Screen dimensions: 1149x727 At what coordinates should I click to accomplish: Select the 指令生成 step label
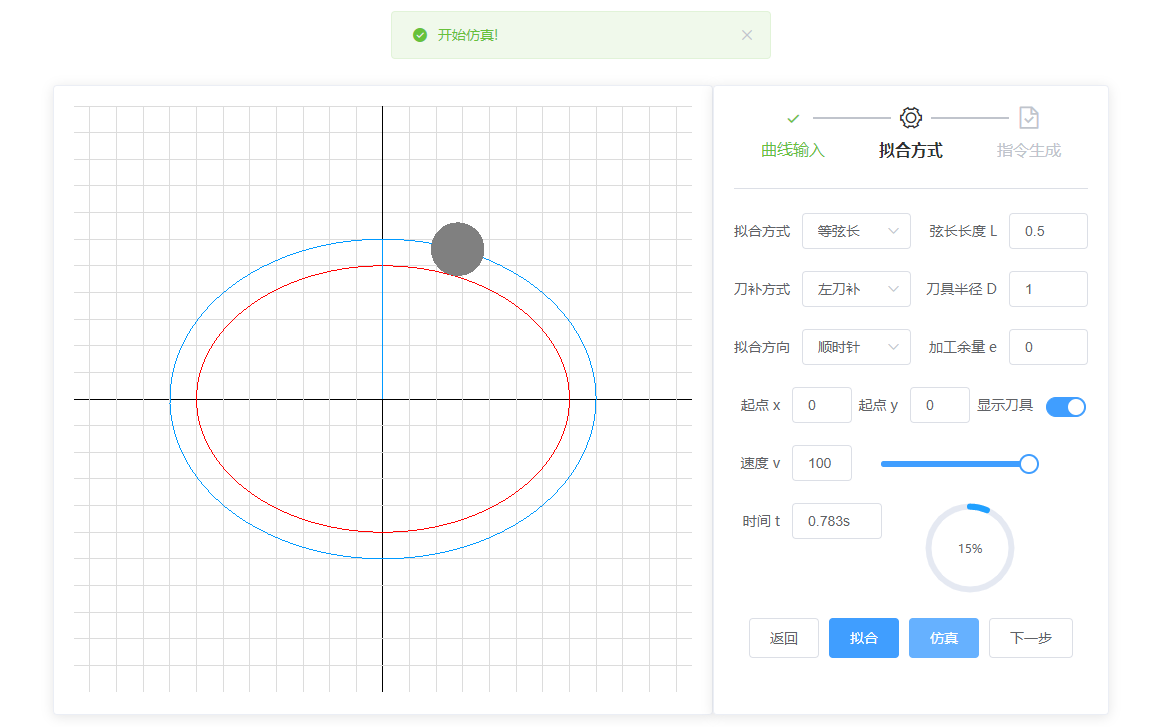(x=1029, y=150)
